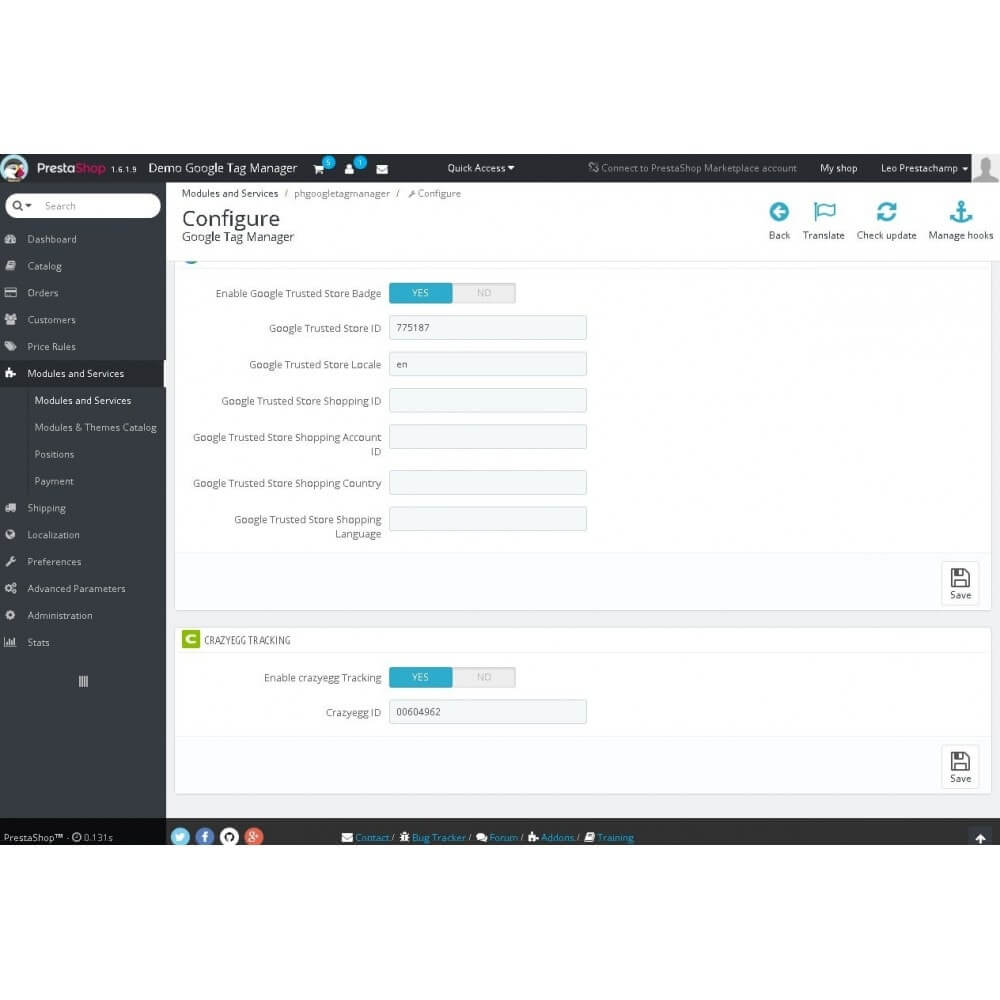Click the user avatar picture

[985, 168]
